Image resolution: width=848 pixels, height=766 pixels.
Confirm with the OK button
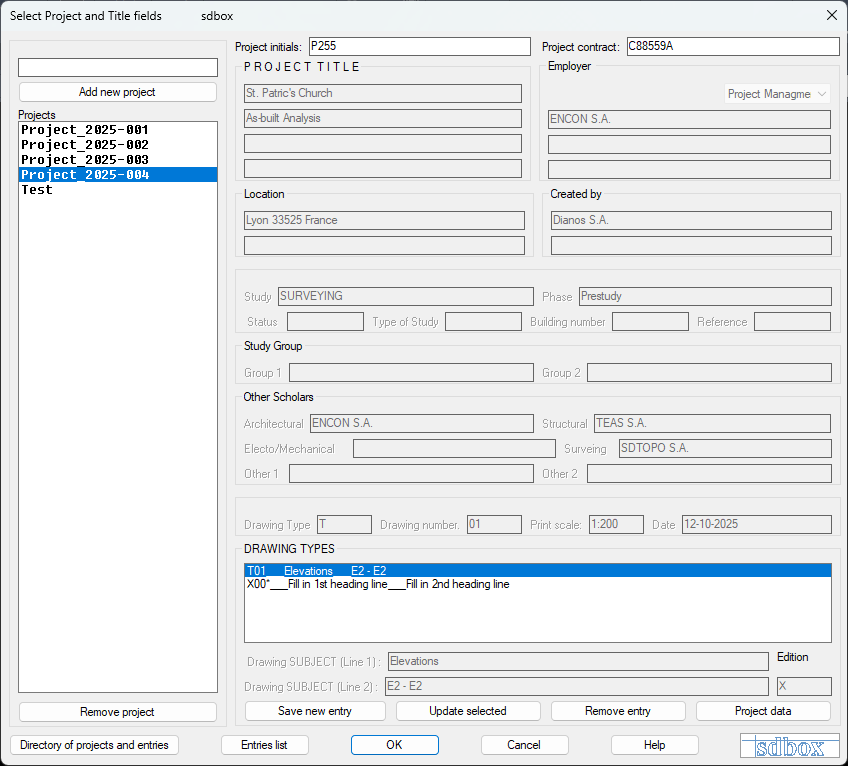click(x=394, y=745)
